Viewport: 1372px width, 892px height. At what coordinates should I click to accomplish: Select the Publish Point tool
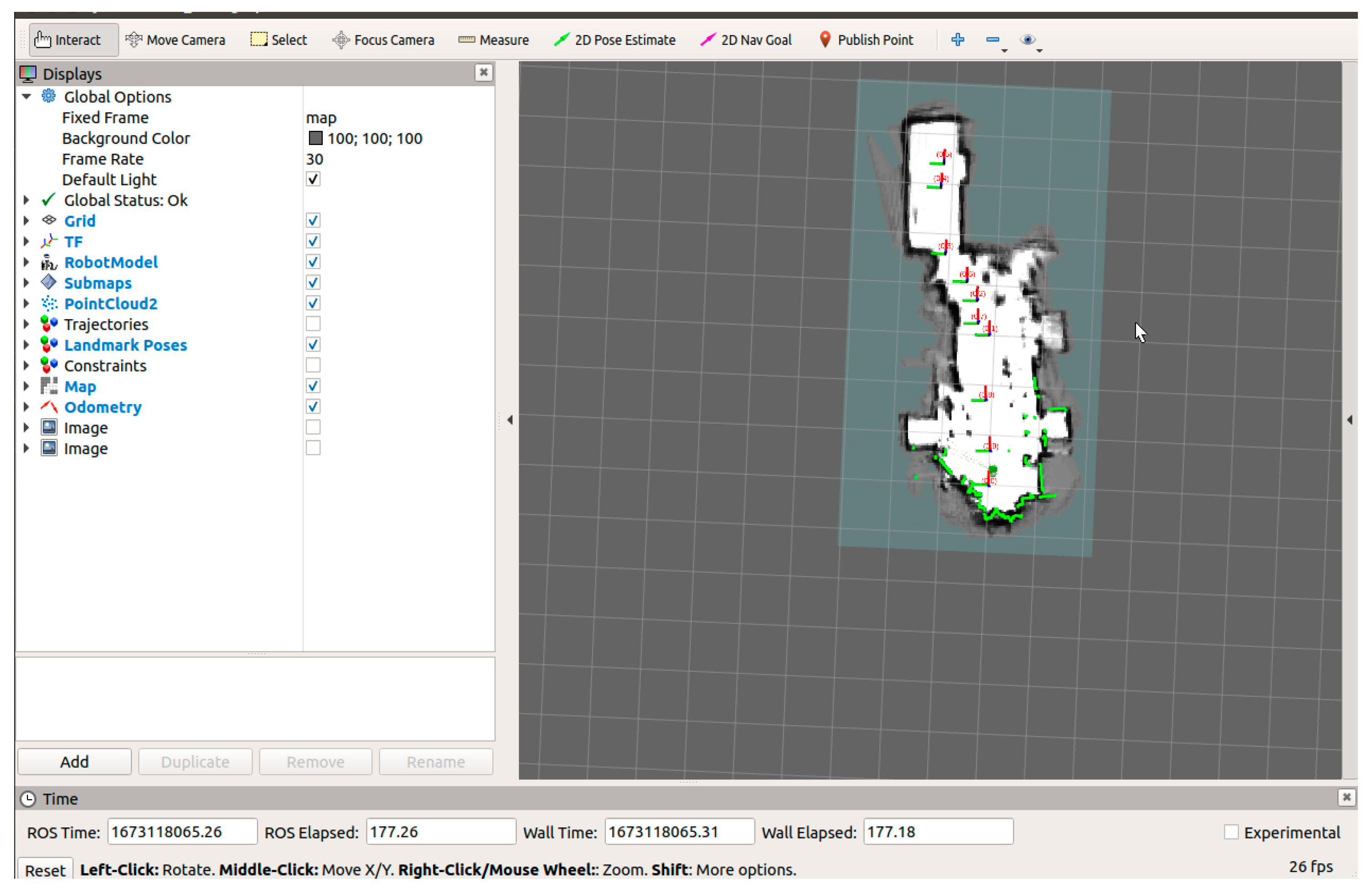[x=866, y=40]
